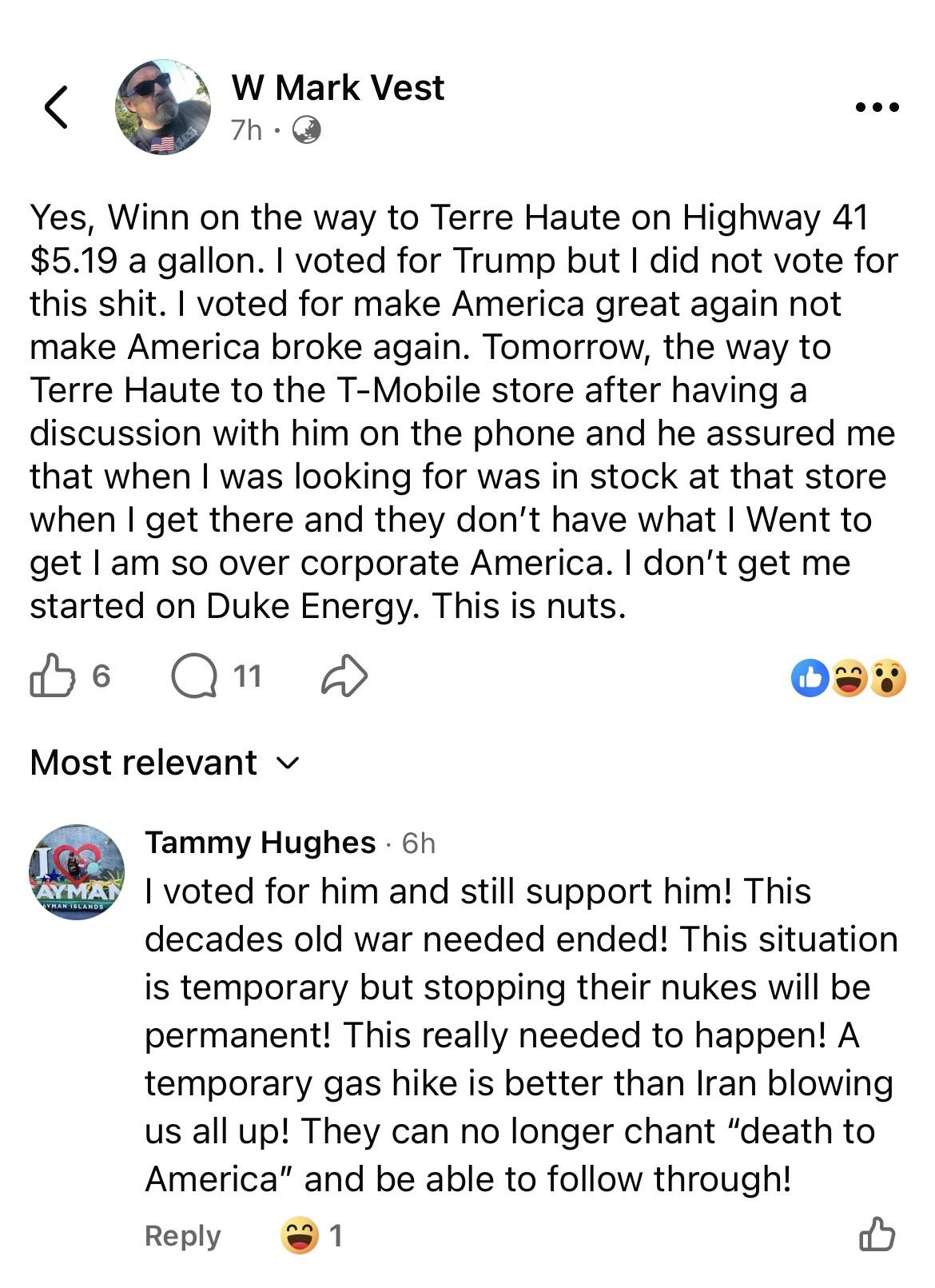Expand the Most relevant sort dropdown
This screenshot has width=935, height=1288.
coord(165,762)
